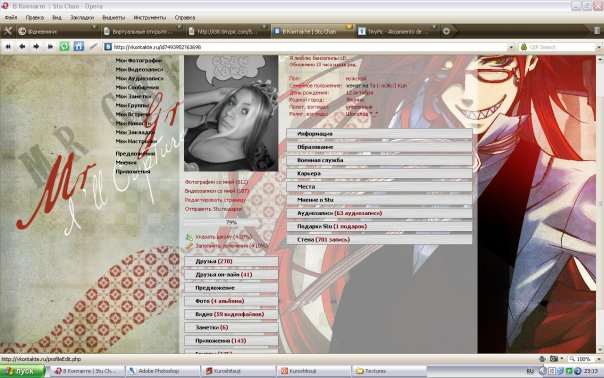The width and height of the screenshot is (604, 378).
Task: Expand the Образование section
Action: tap(379, 147)
